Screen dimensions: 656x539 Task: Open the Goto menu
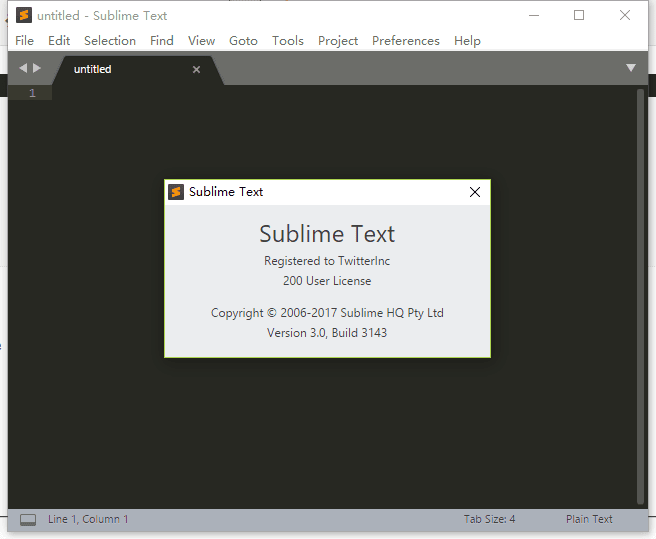pos(243,41)
